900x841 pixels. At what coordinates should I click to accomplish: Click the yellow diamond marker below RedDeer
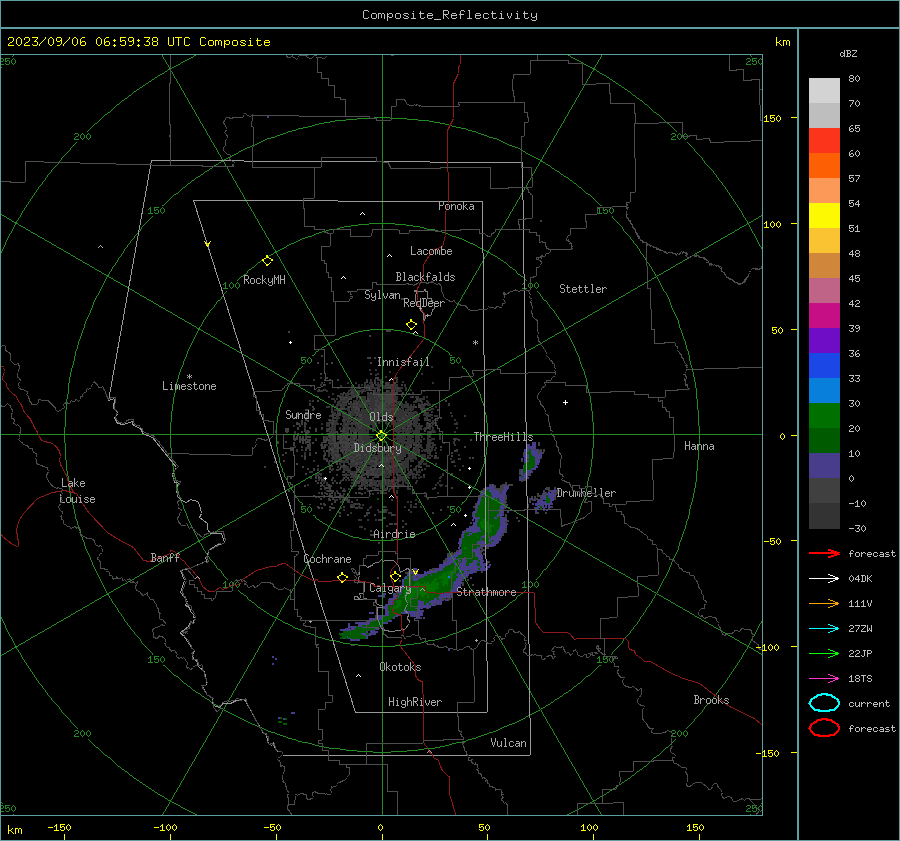tap(412, 325)
